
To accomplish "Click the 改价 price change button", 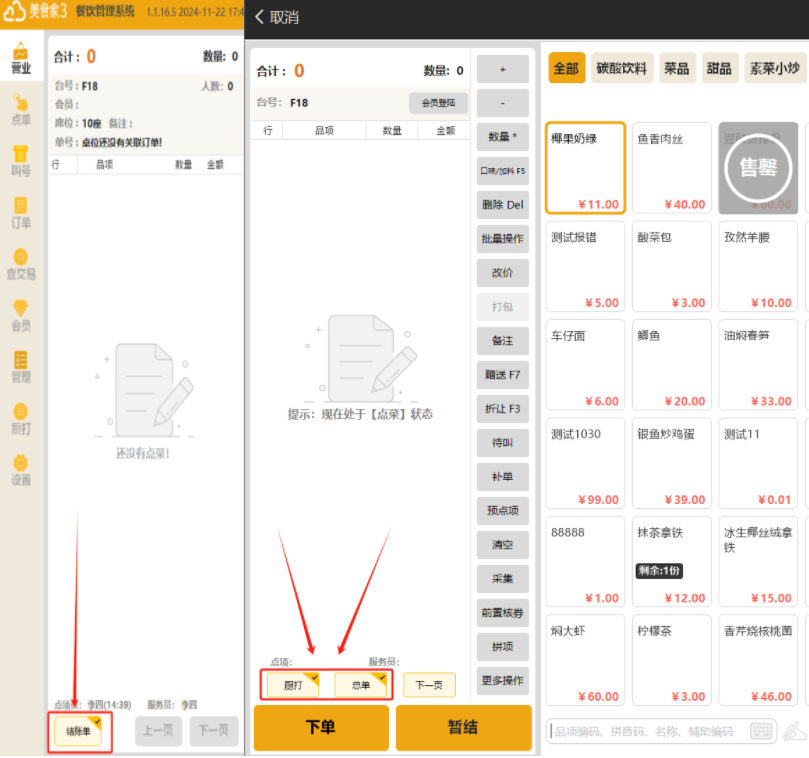I will (x=503, y=273).
